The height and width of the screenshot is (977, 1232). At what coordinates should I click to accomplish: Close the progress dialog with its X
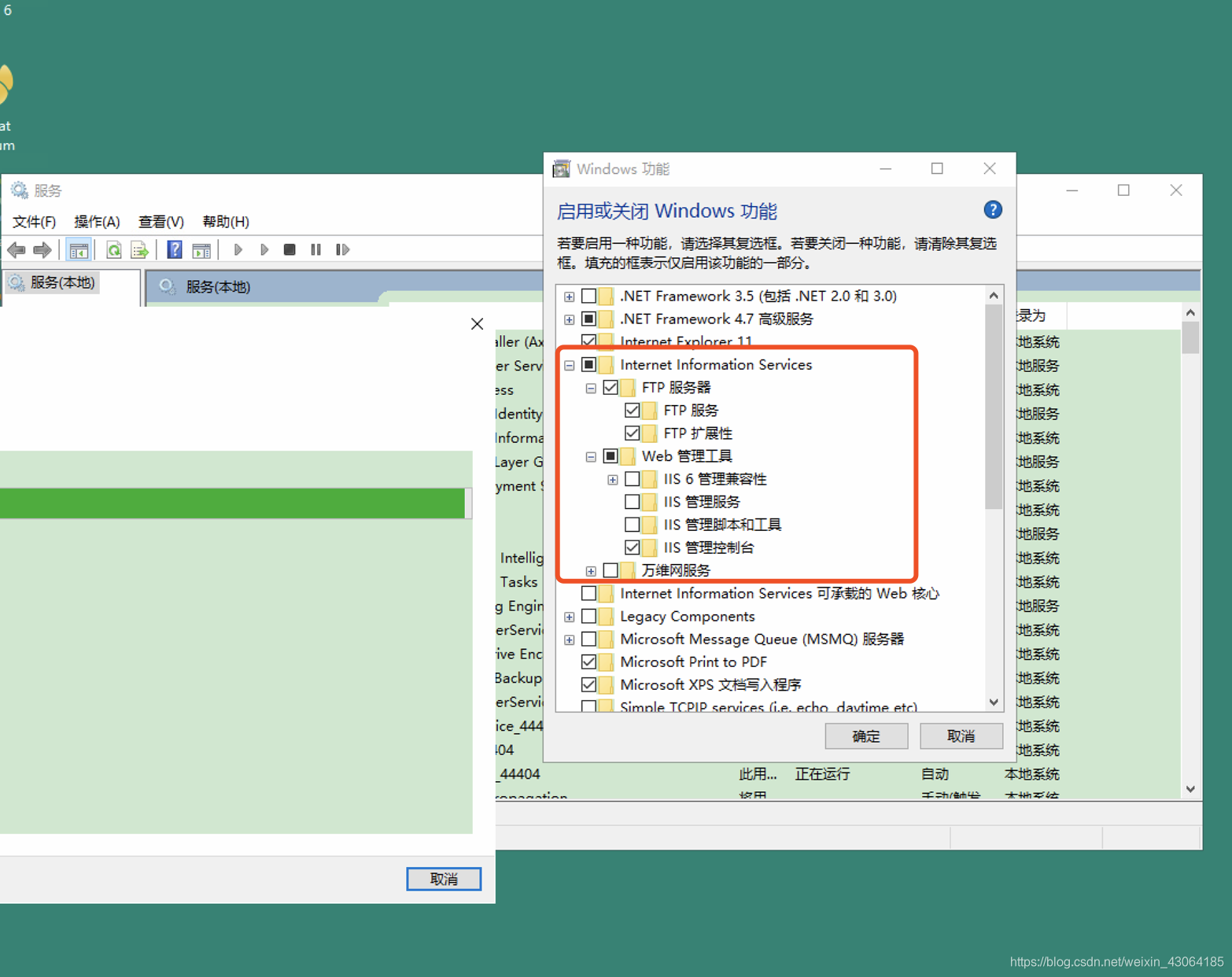tap(477, 324)
